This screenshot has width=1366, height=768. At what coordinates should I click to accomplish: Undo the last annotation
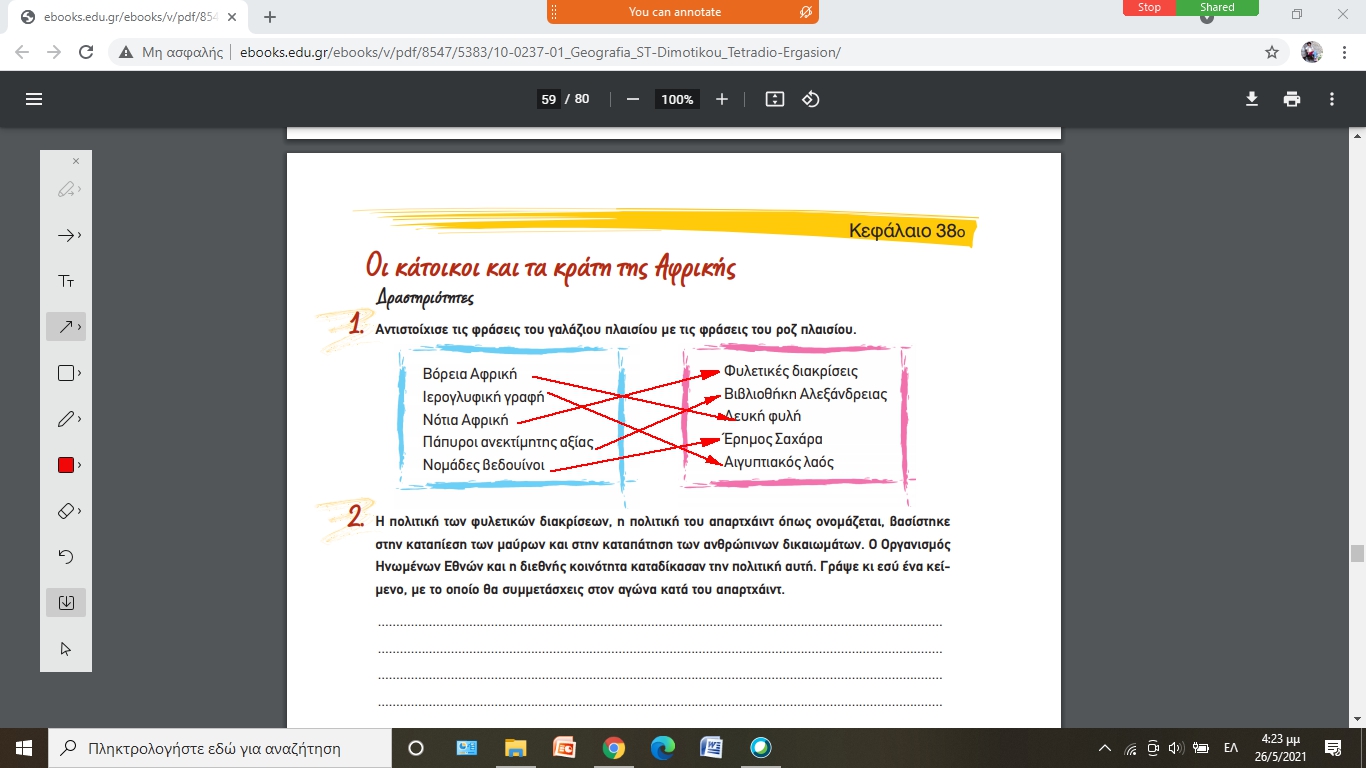pyautogui.click(x=66, y=557)
